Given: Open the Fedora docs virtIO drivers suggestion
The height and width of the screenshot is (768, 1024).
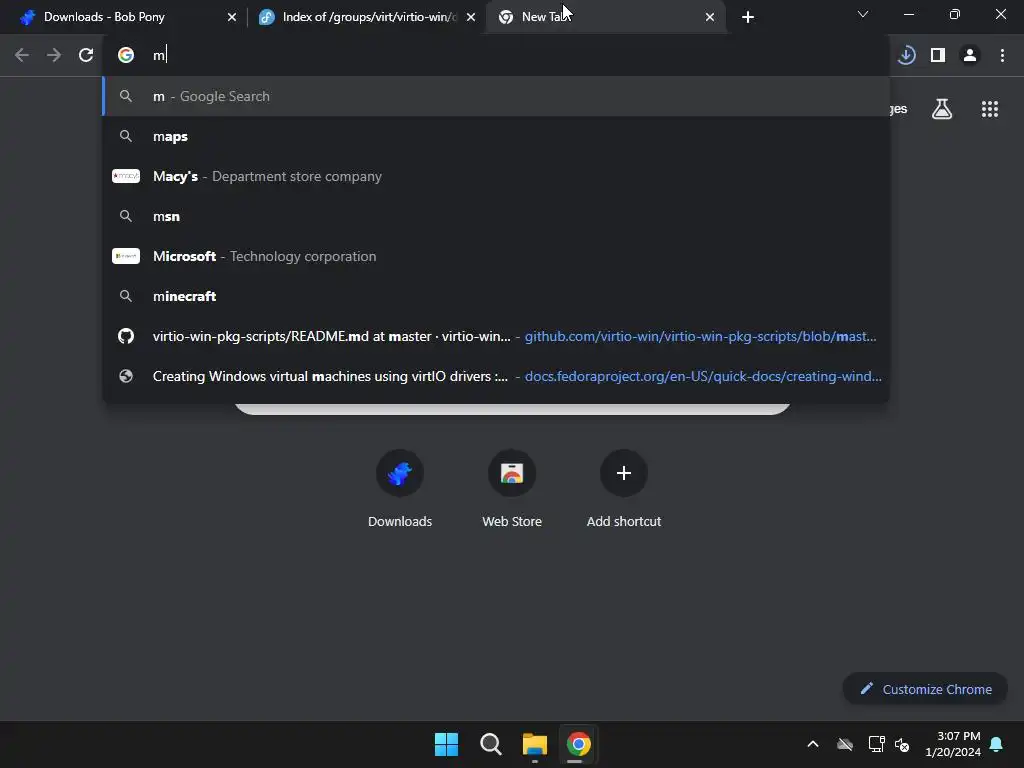Looking at the screenshot, I should [496, 376].
